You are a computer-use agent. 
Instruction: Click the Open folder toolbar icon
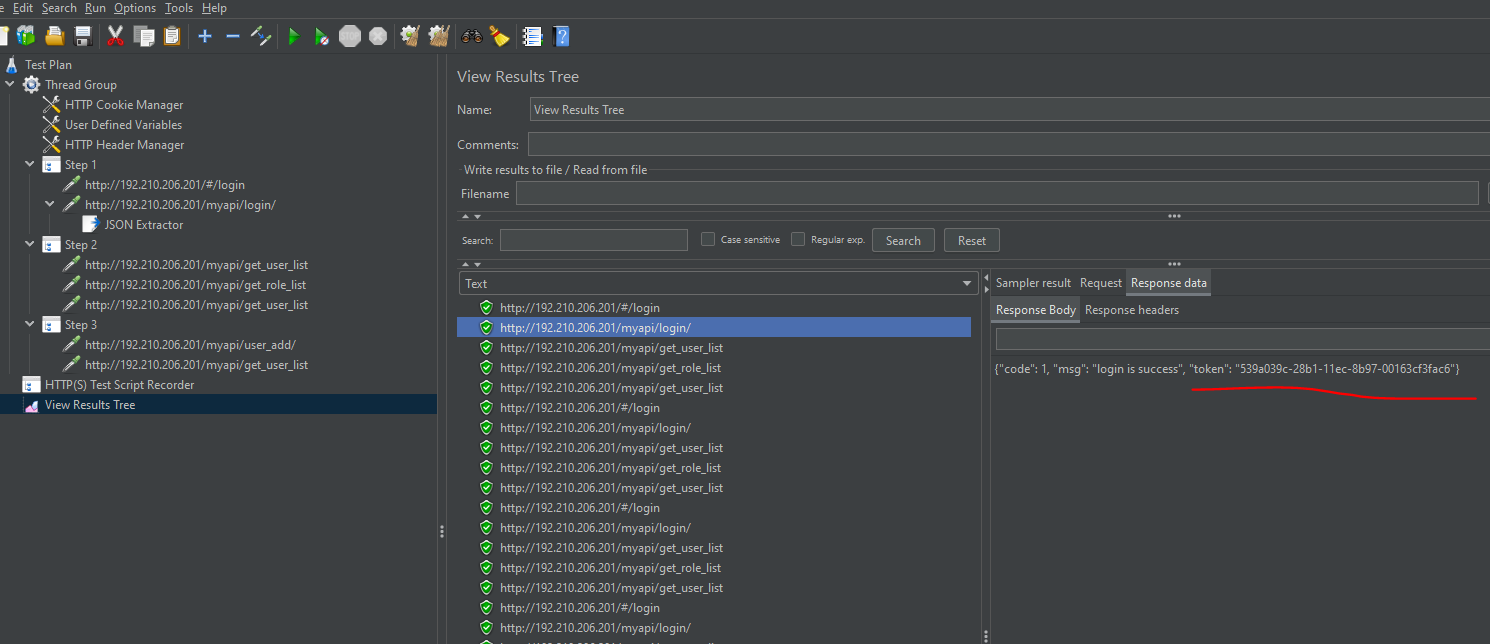pyautogui.click(x=55, y=37)
